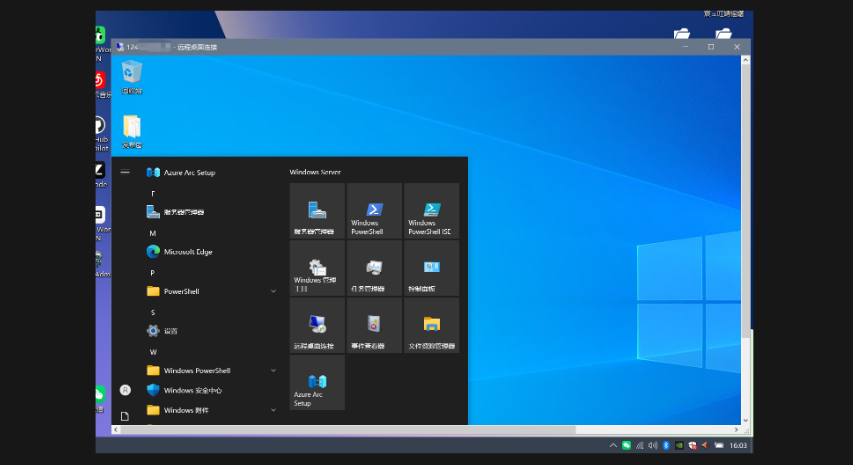
Task: Open Documents icon in Start menu sidebar
Action: (x=125, y=417)
